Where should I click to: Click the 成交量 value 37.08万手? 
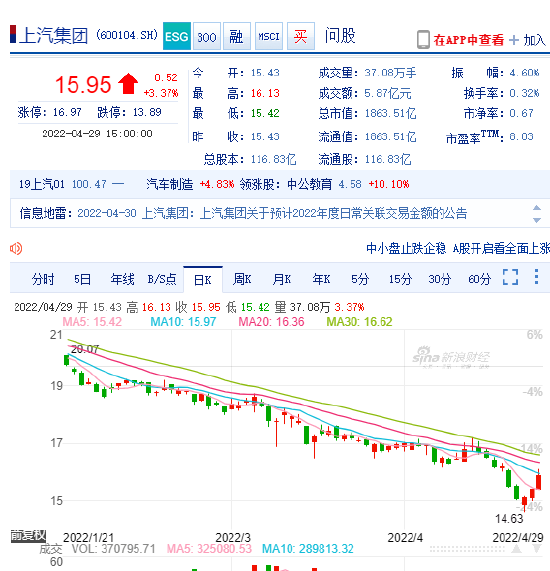coord(390,73)
